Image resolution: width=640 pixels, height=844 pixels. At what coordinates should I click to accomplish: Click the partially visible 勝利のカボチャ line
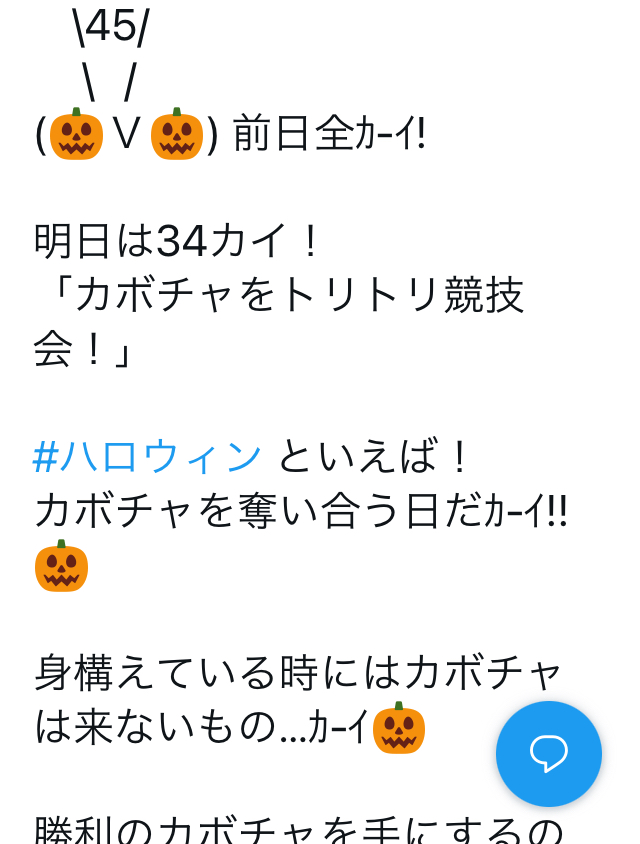point(298,829)
